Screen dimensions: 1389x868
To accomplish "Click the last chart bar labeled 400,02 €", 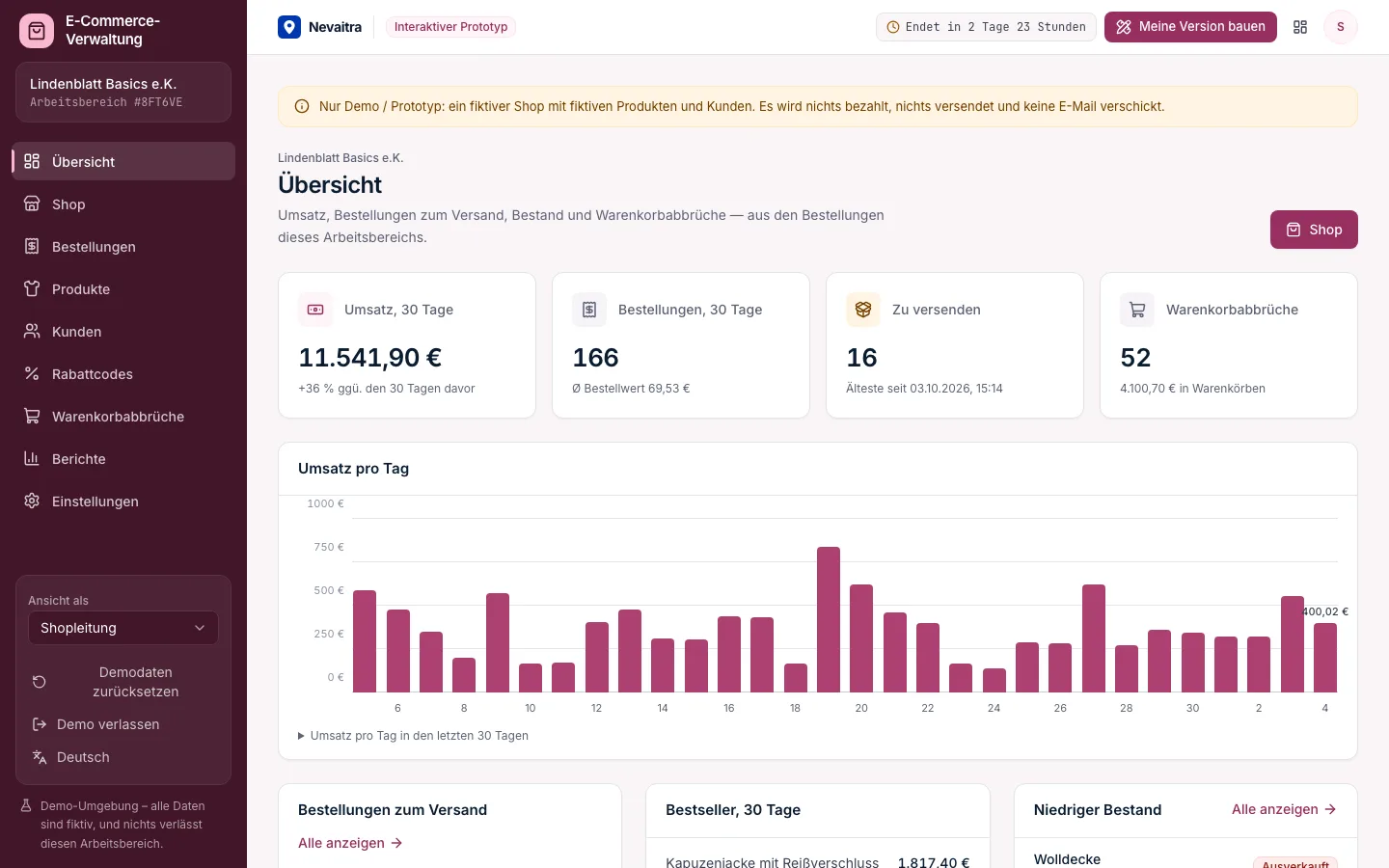I will click(1325, 658).
